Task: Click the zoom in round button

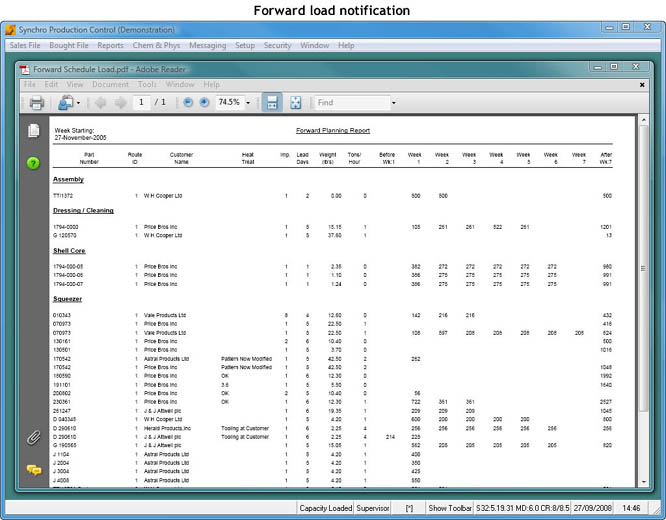Action: [205, 102]
